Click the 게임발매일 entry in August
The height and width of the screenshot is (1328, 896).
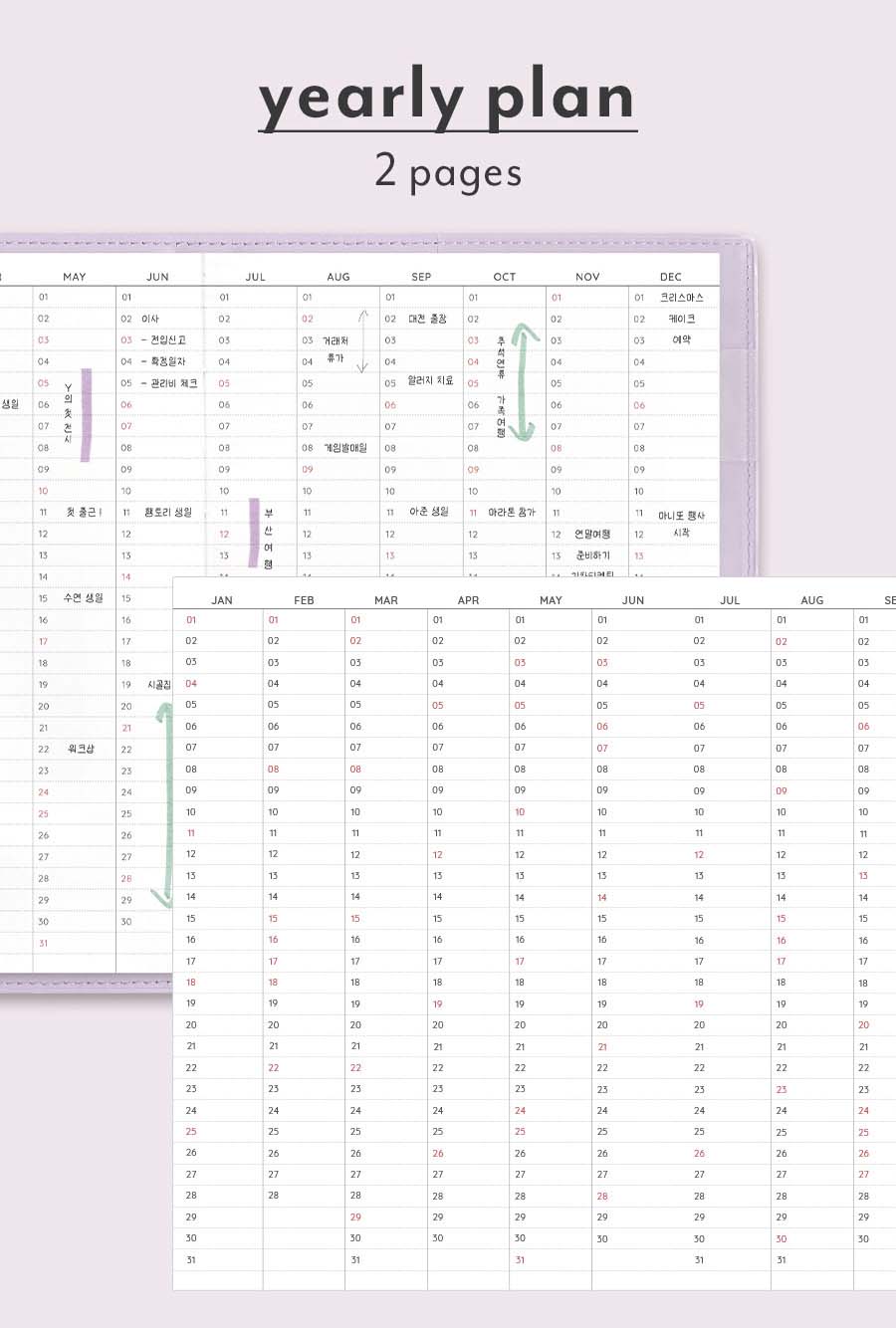tap(345, 448)
